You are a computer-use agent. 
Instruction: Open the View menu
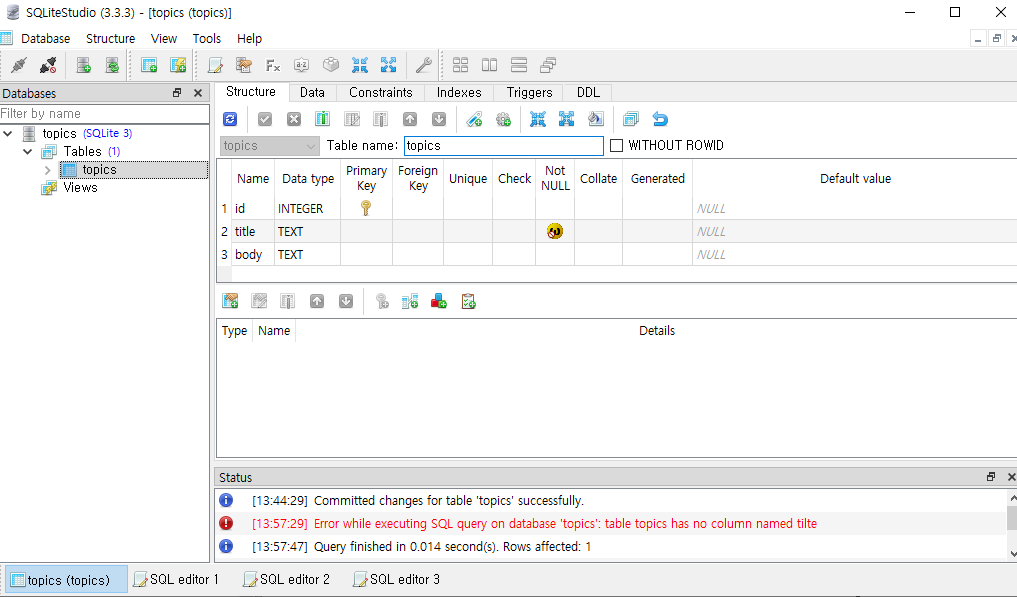tap(163, 39)
